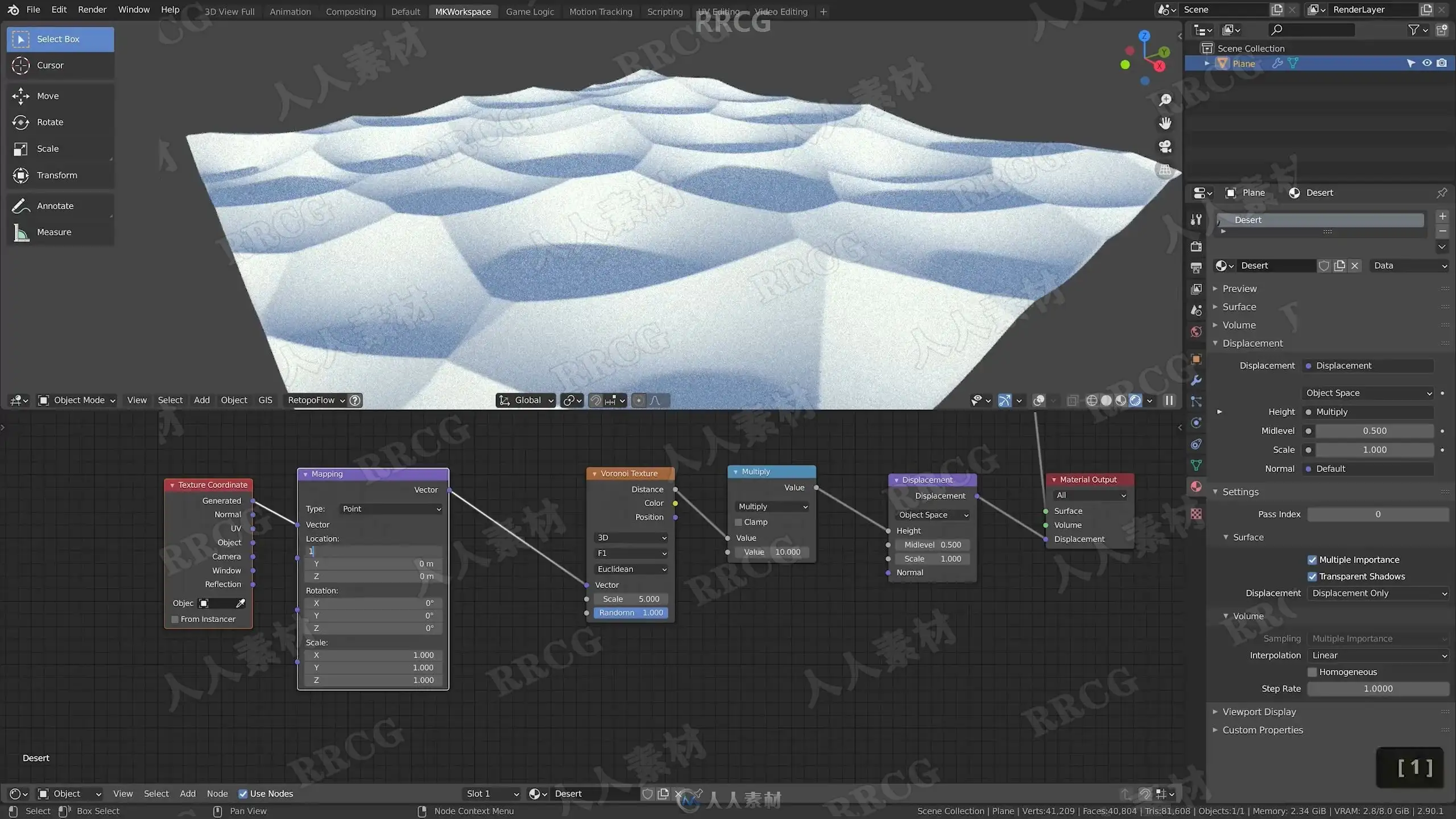Click the RetopoFlow help question icon
This screenshot has width=1456, height=819.
355,400
